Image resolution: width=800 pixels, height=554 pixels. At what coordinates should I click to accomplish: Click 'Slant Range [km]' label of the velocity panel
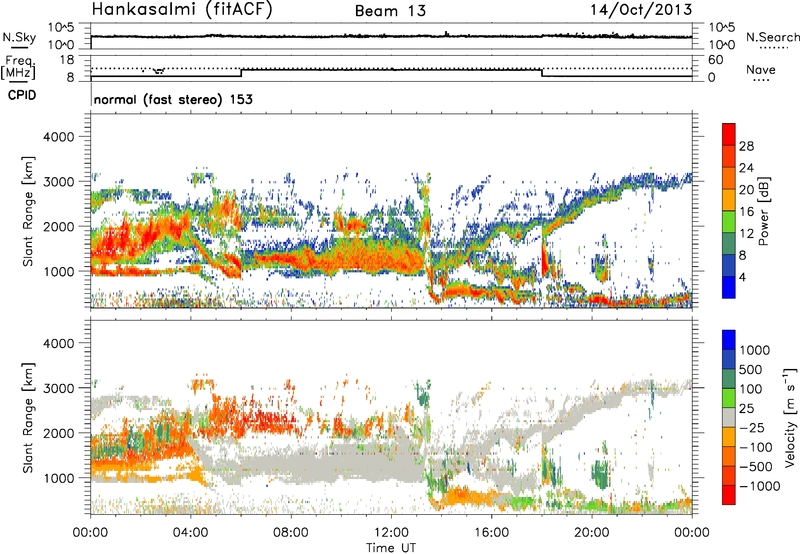pyautogui.click(x=28, y=417)
